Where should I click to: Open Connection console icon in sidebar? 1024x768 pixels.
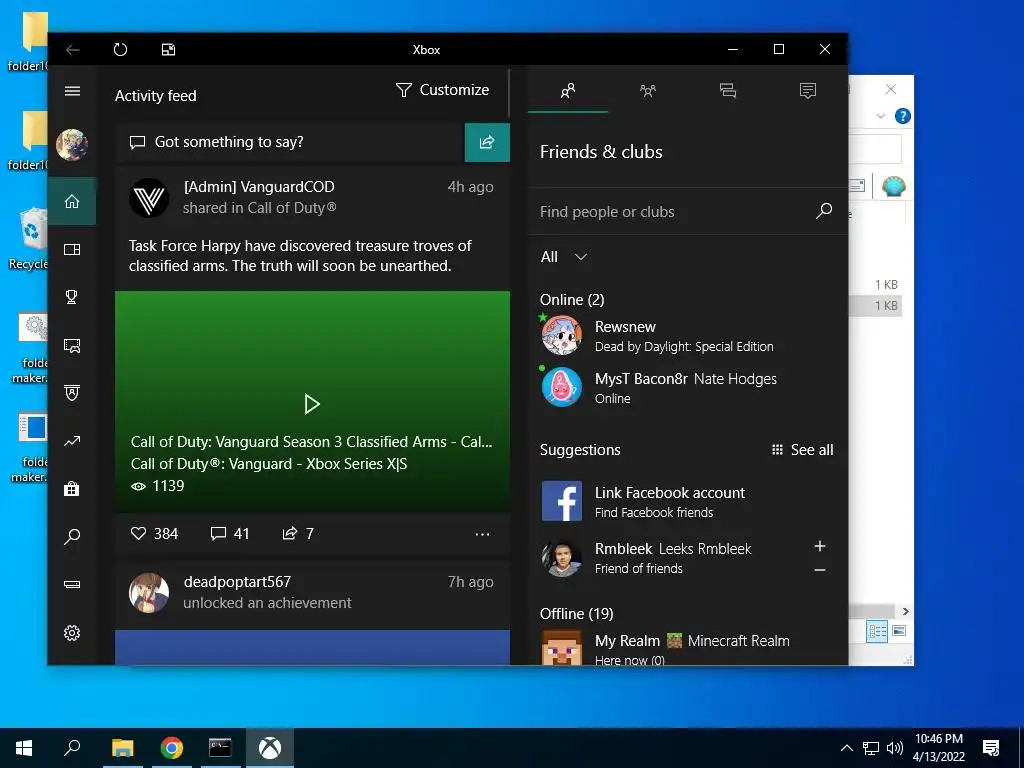(72, 584)
